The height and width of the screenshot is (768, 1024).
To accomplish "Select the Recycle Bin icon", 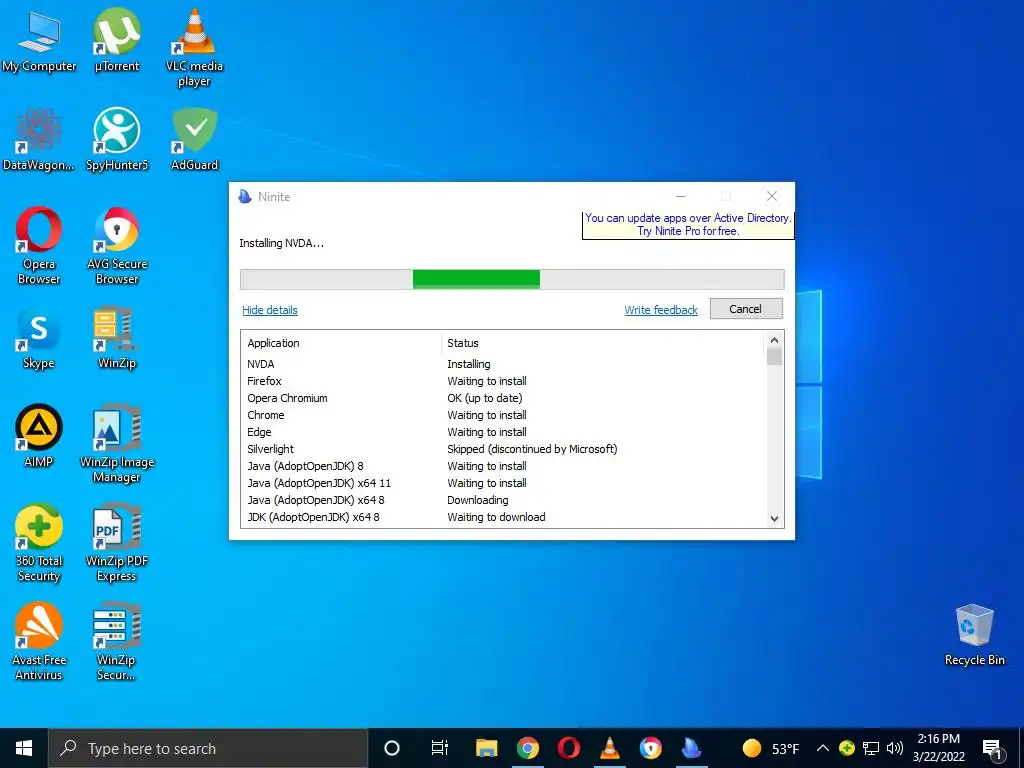I will (x=974, y=635).
